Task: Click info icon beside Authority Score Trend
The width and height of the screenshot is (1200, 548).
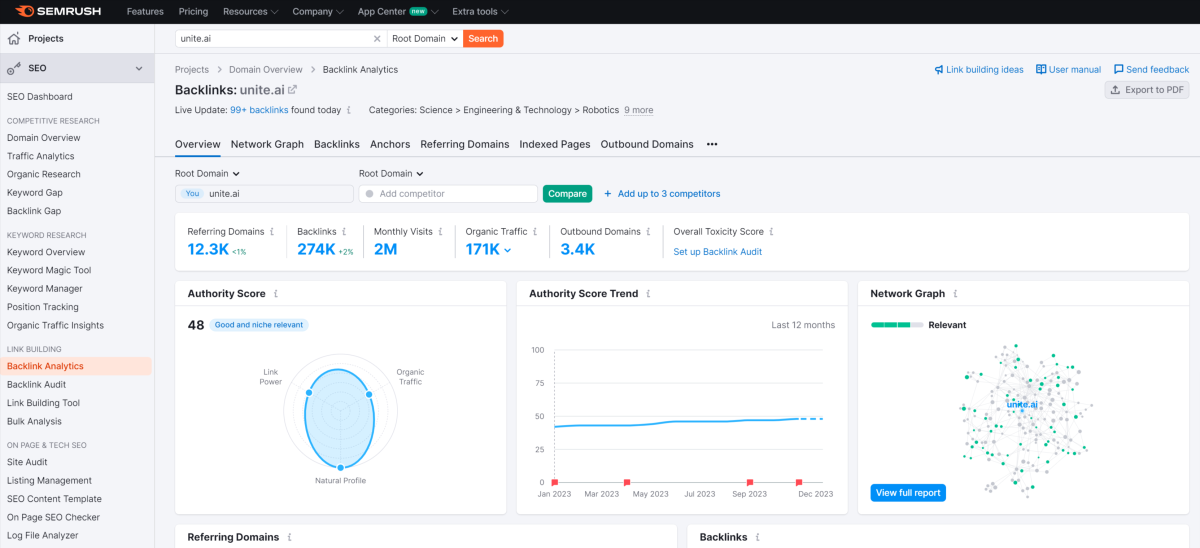Action: [x=647, y=294]
